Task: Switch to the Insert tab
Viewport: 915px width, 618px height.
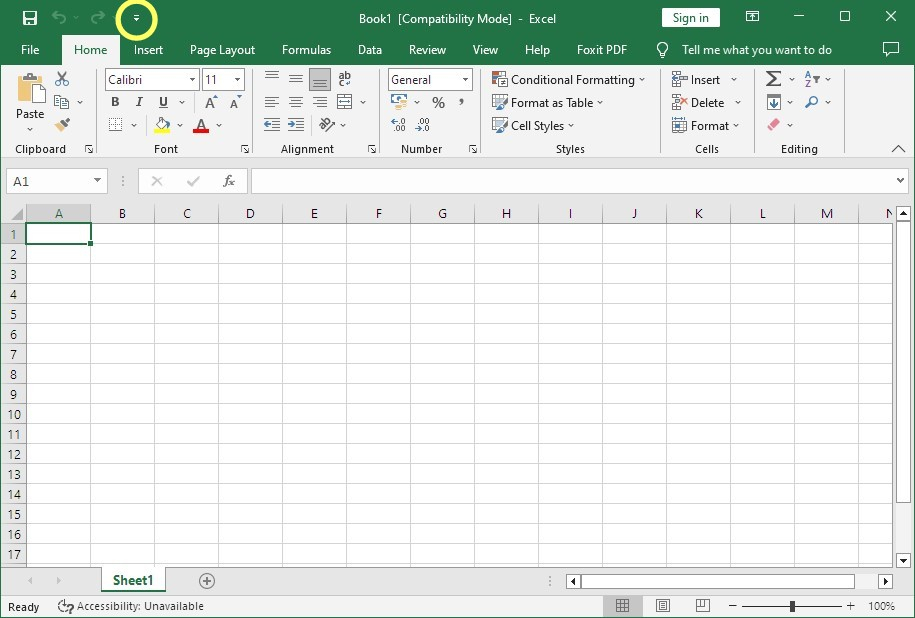Action: (x=148, y=50)
